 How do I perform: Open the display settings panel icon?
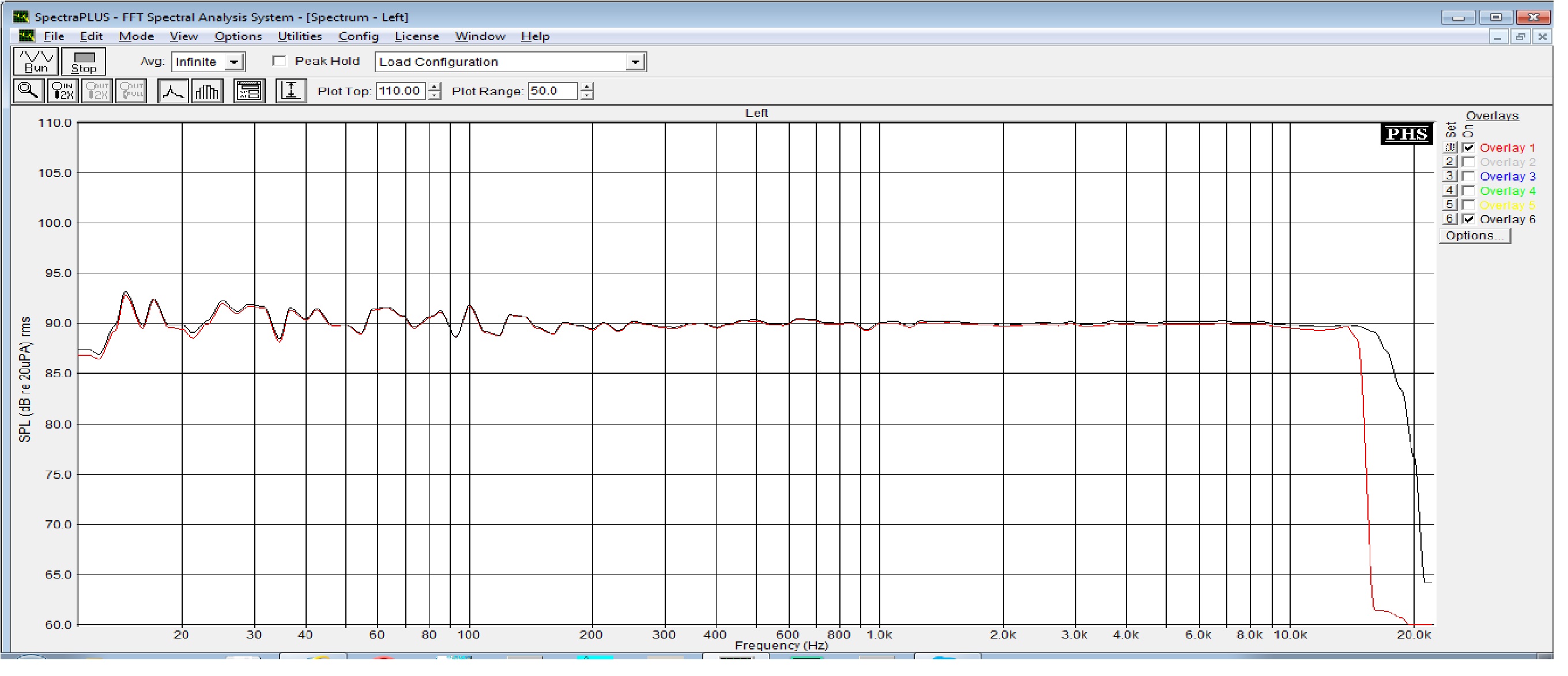pyautogui.click(x=250, y=91)
